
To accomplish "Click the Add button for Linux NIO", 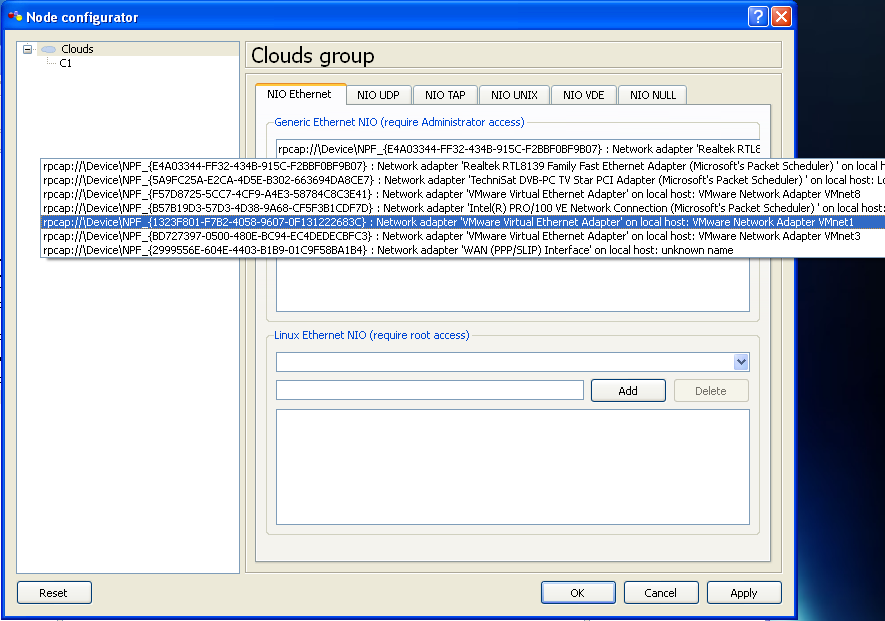I will pos(628,391).
